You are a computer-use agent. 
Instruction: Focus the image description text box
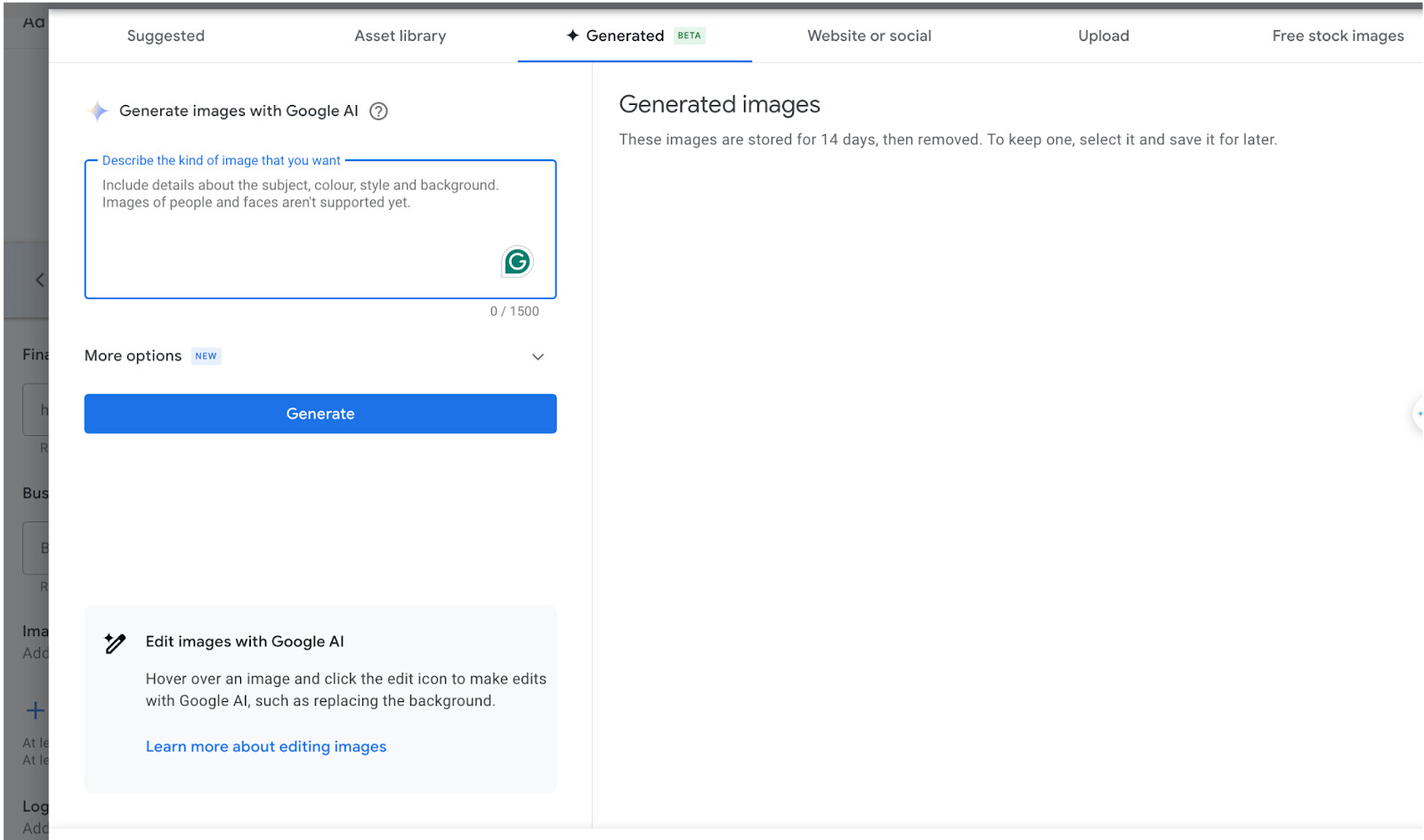(320, 230)
